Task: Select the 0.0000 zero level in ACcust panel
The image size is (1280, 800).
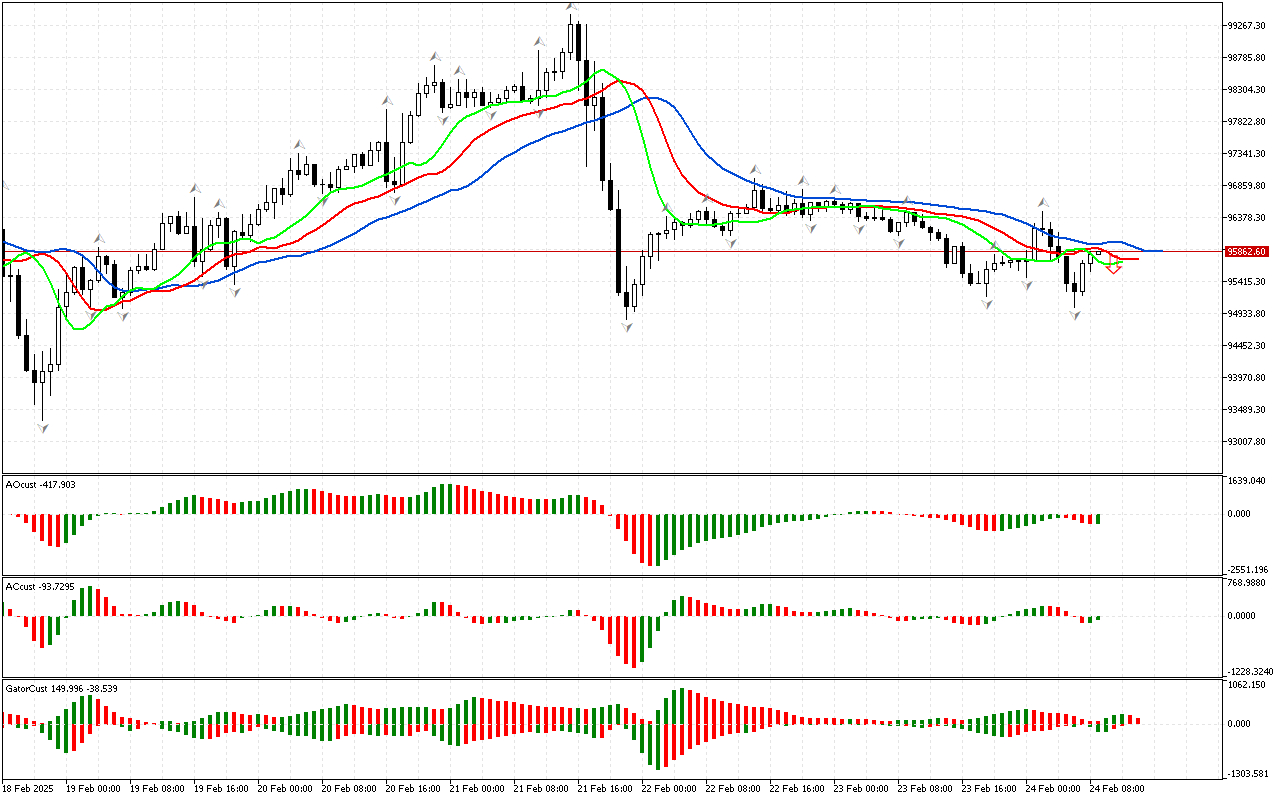Action: pyautogui.click(x=1242, y=616)
